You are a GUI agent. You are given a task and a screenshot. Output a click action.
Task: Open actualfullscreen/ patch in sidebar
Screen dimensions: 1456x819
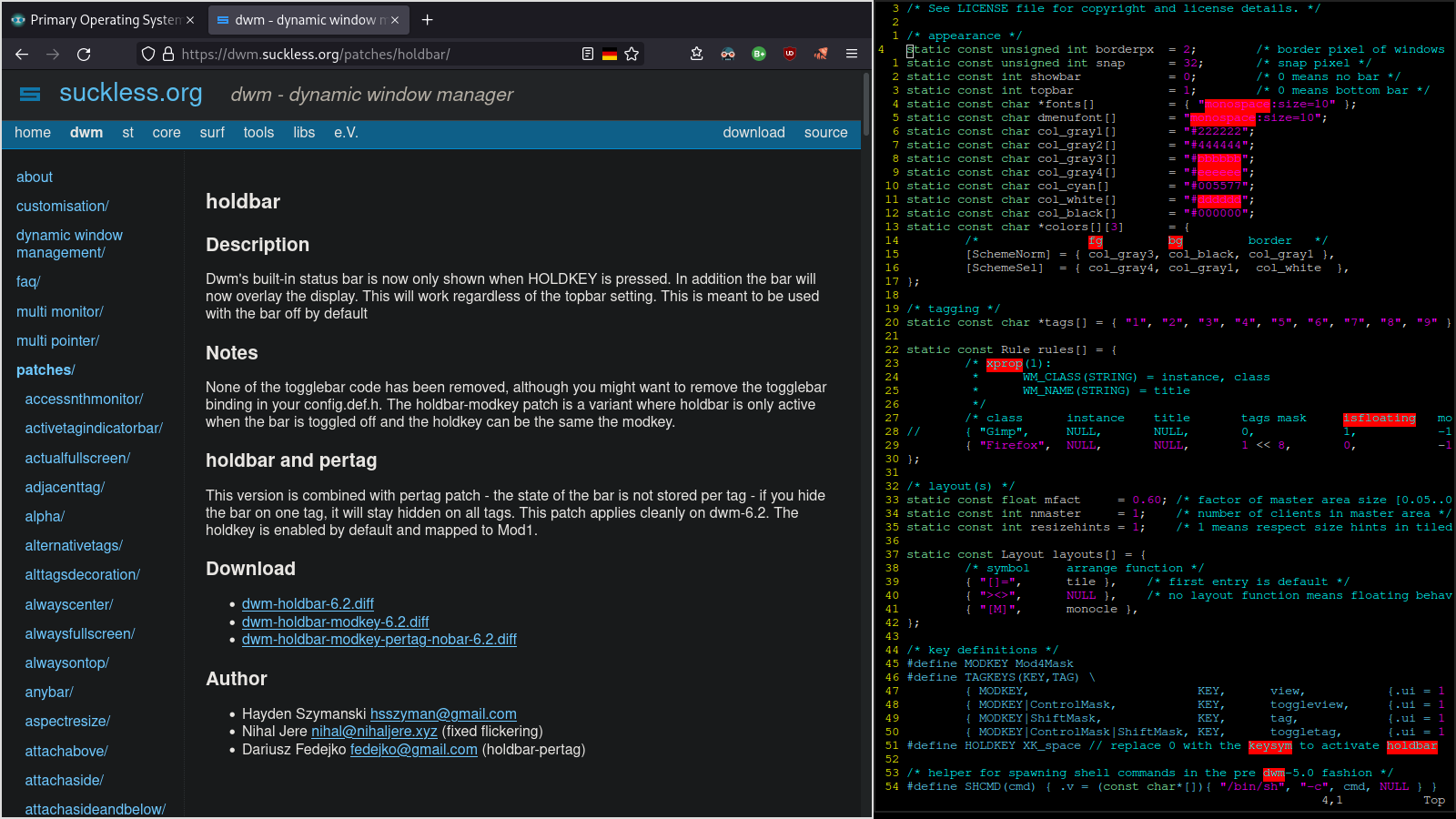click(77, 459)
